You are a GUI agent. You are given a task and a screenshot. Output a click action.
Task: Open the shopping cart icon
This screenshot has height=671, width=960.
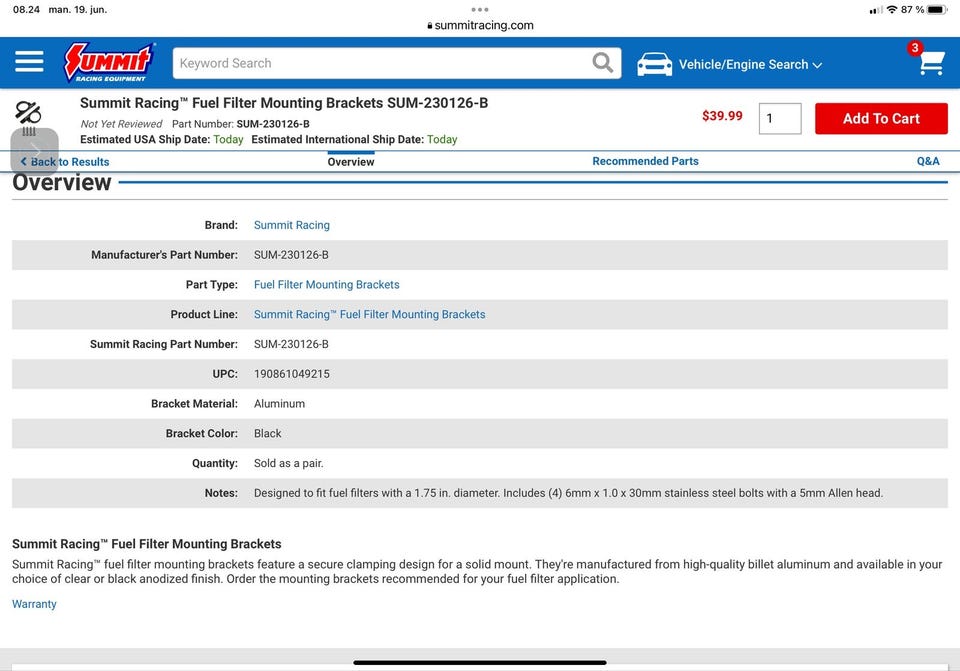[932, 65]
